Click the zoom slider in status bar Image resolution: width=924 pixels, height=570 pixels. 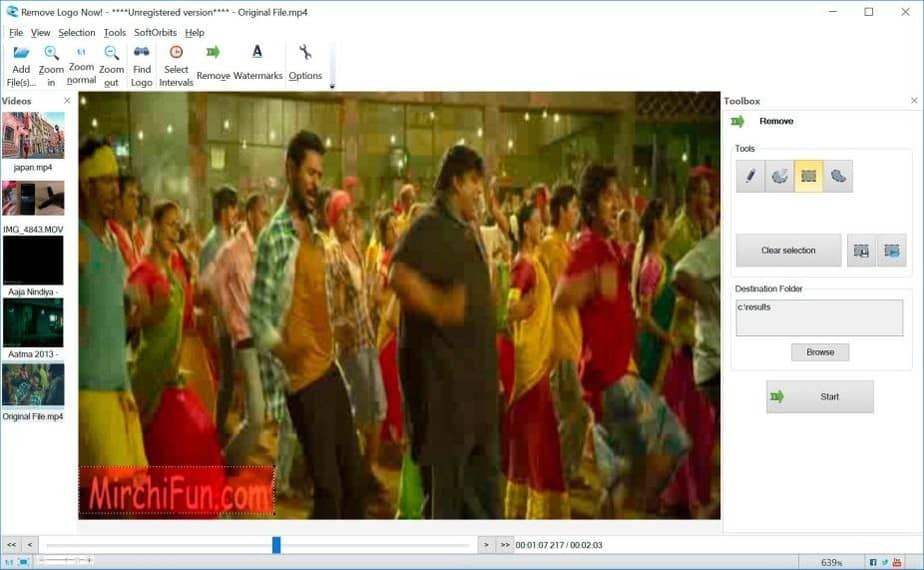[x=65, y=561]
